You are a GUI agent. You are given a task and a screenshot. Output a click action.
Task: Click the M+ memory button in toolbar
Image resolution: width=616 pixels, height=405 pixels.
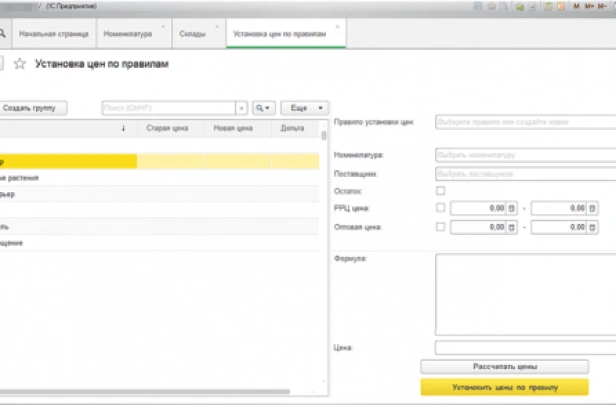pyautogui.click(x=589, y=6)
